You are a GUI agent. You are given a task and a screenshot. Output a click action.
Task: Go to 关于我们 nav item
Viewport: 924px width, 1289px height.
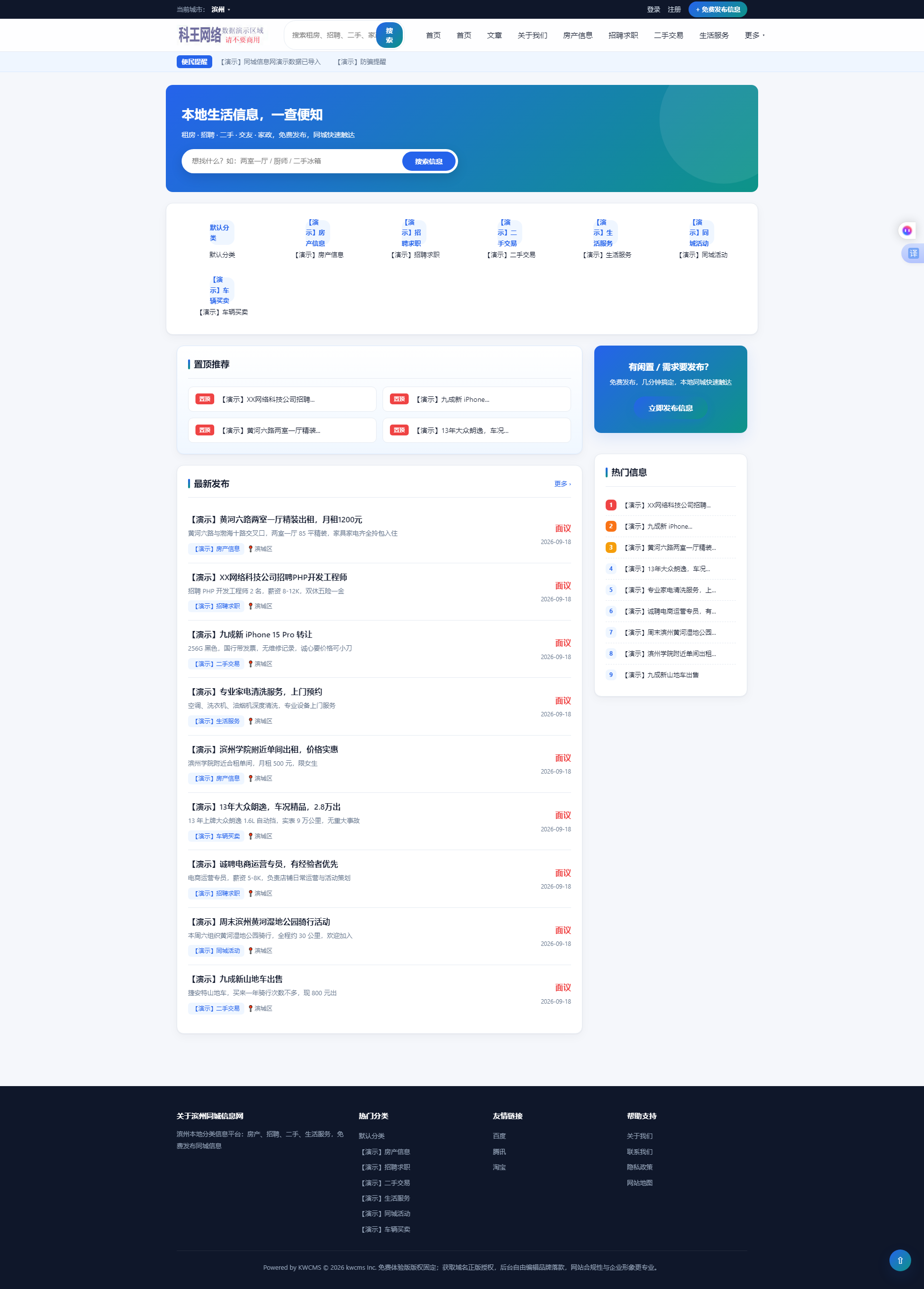pos(532,35)
